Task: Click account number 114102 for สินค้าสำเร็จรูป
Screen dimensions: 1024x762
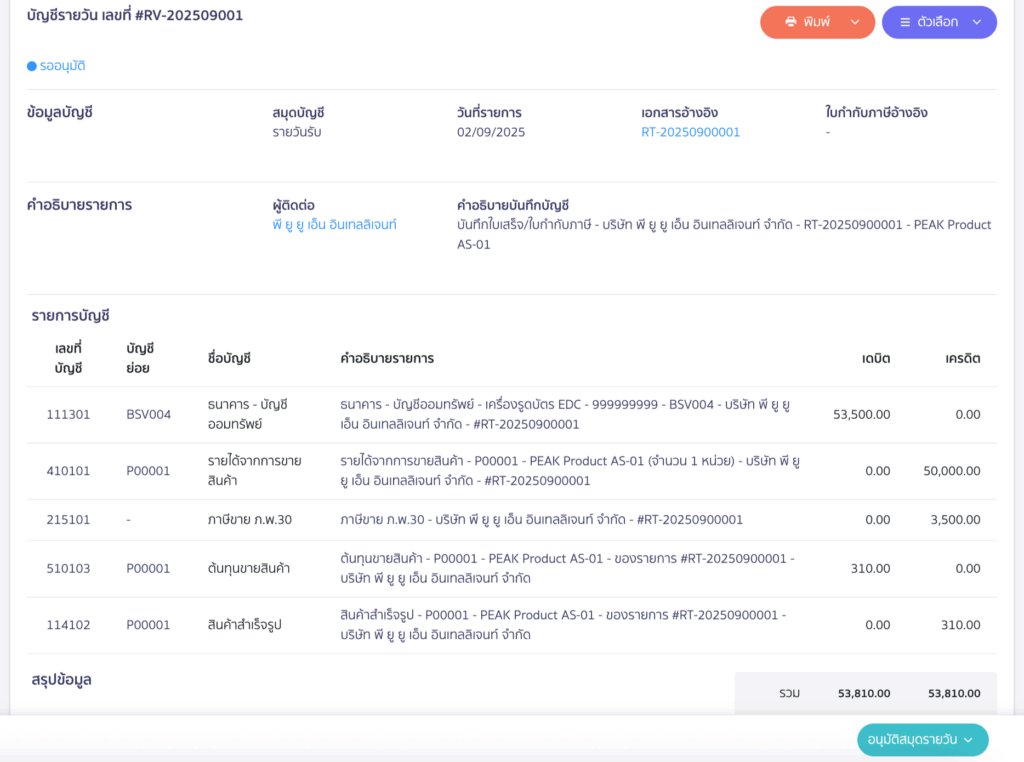Action: tap(68, 625)
